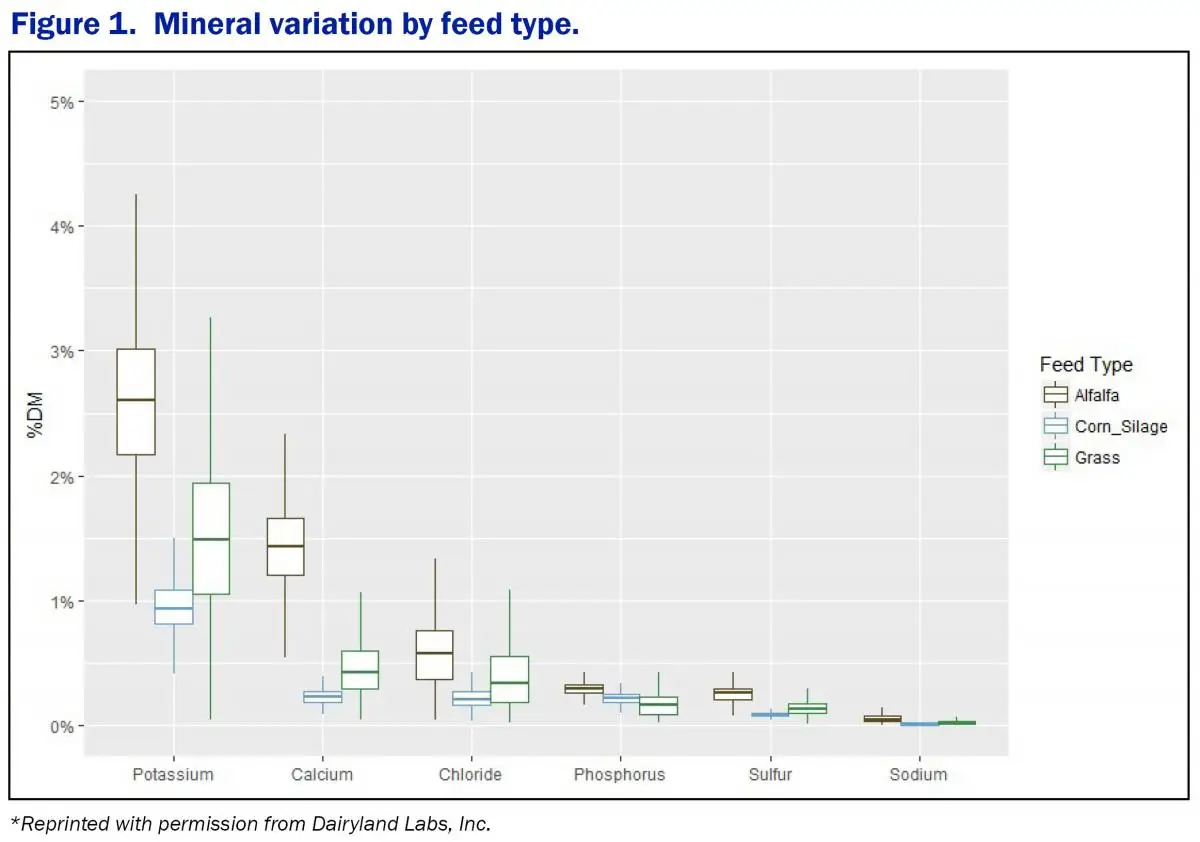Click the Figure 1 title heading
The height and width of the screenshot is (842, 1200).
[295, 25]
